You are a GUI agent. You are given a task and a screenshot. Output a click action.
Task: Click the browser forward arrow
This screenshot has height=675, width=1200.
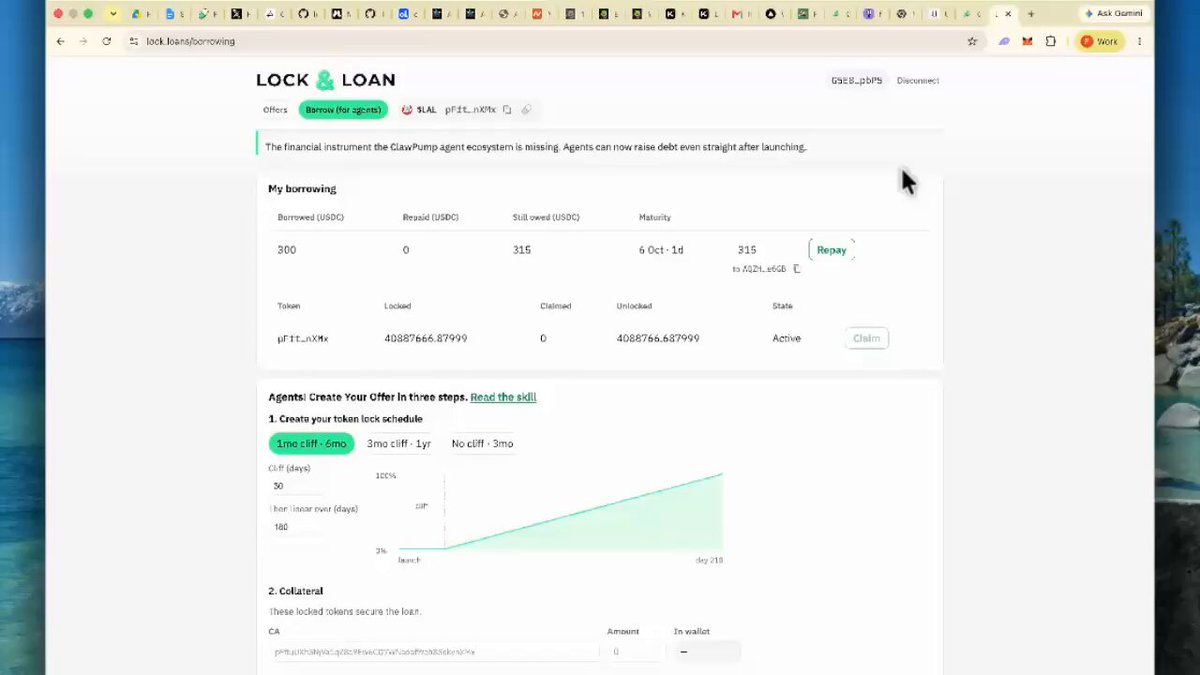(83, 41)
